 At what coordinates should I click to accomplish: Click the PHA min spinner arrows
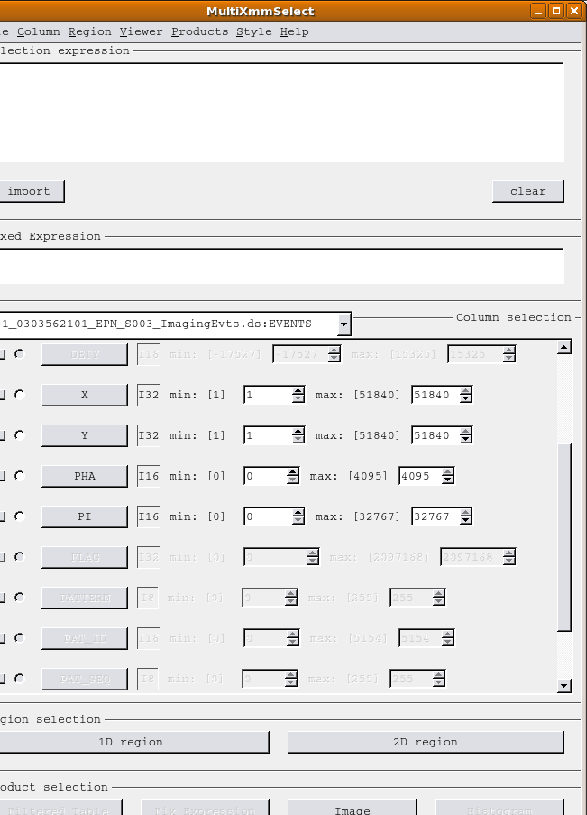pos(293,476)
